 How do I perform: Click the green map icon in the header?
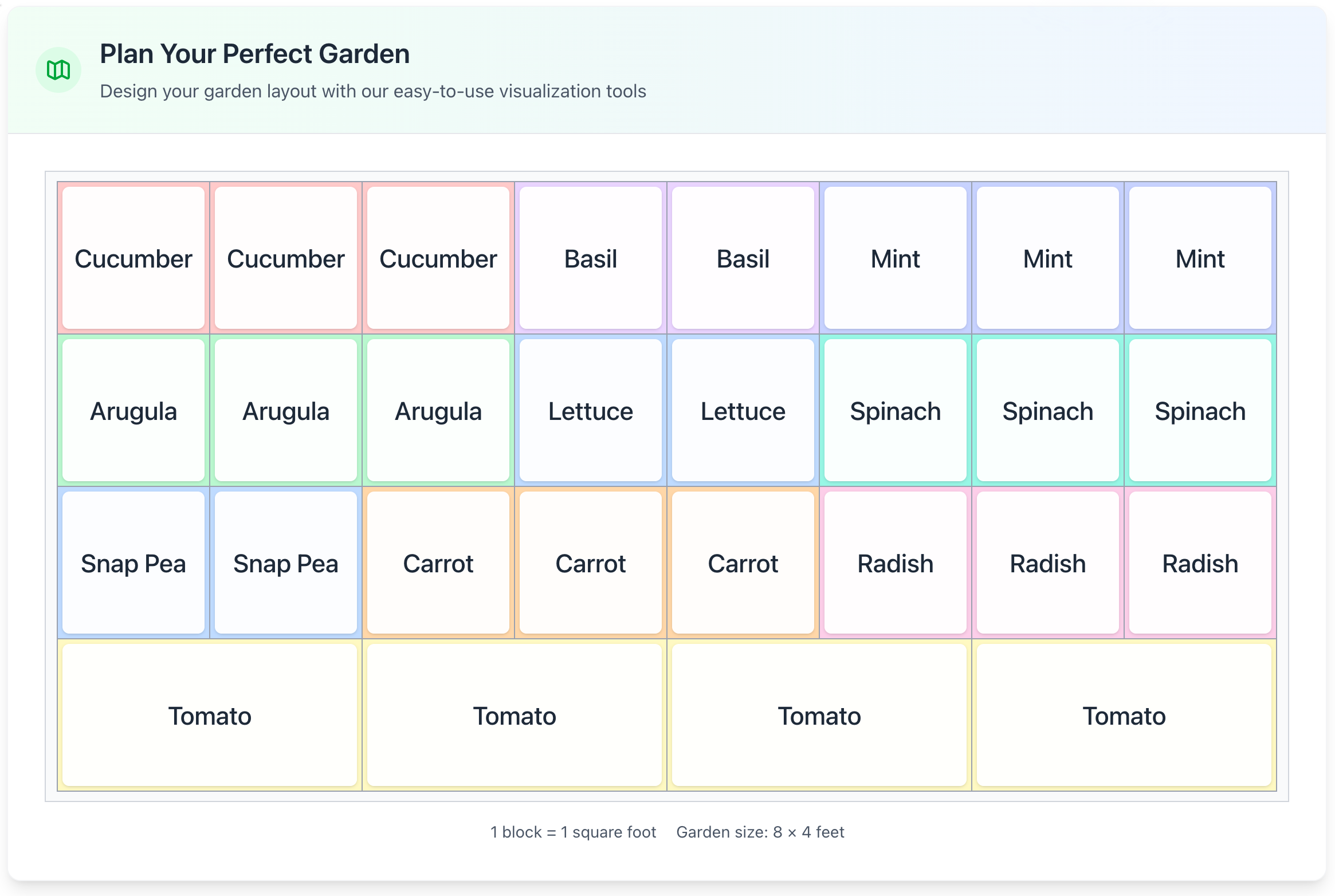coord(58,69)
